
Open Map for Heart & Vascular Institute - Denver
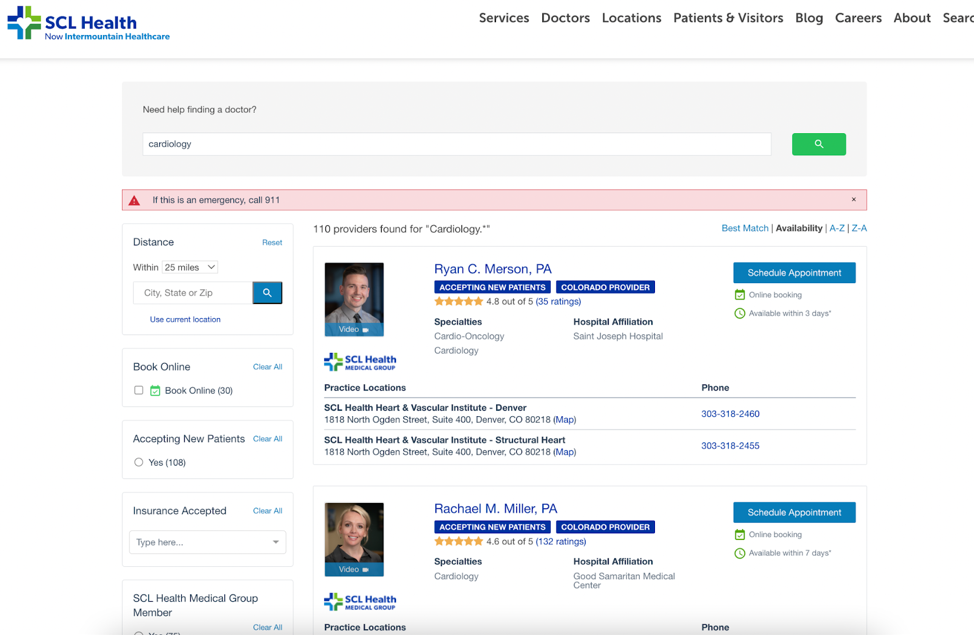(565, 419)
